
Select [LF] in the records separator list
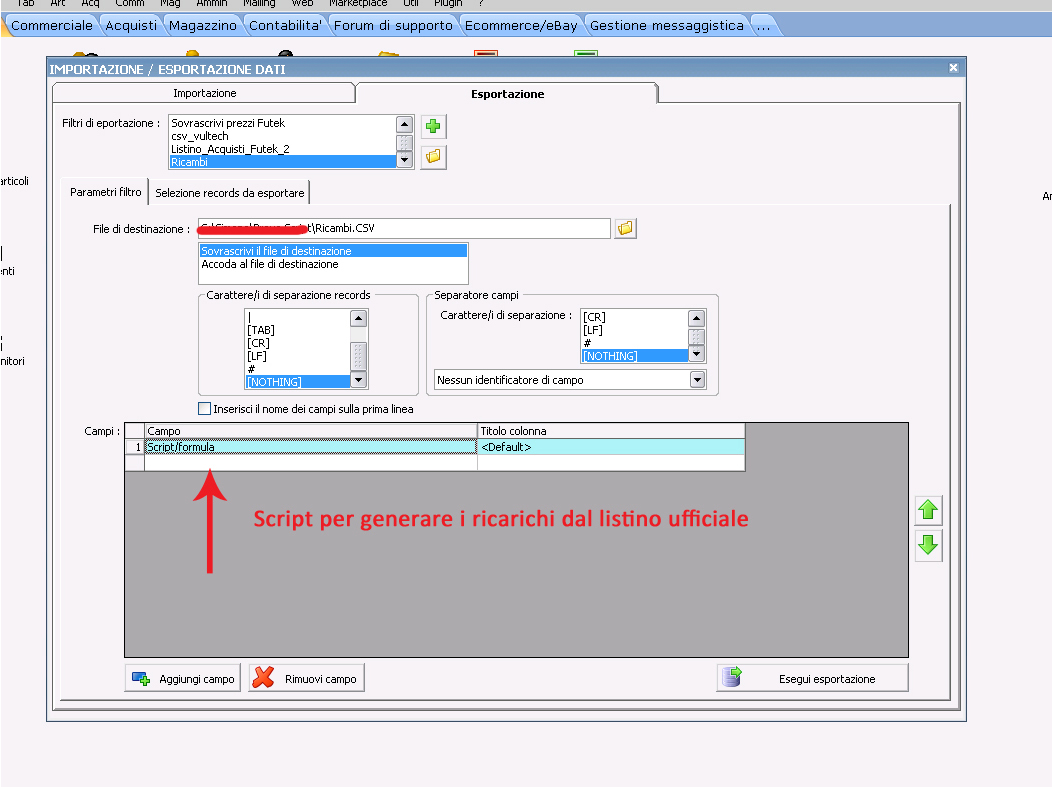point(298,356)
